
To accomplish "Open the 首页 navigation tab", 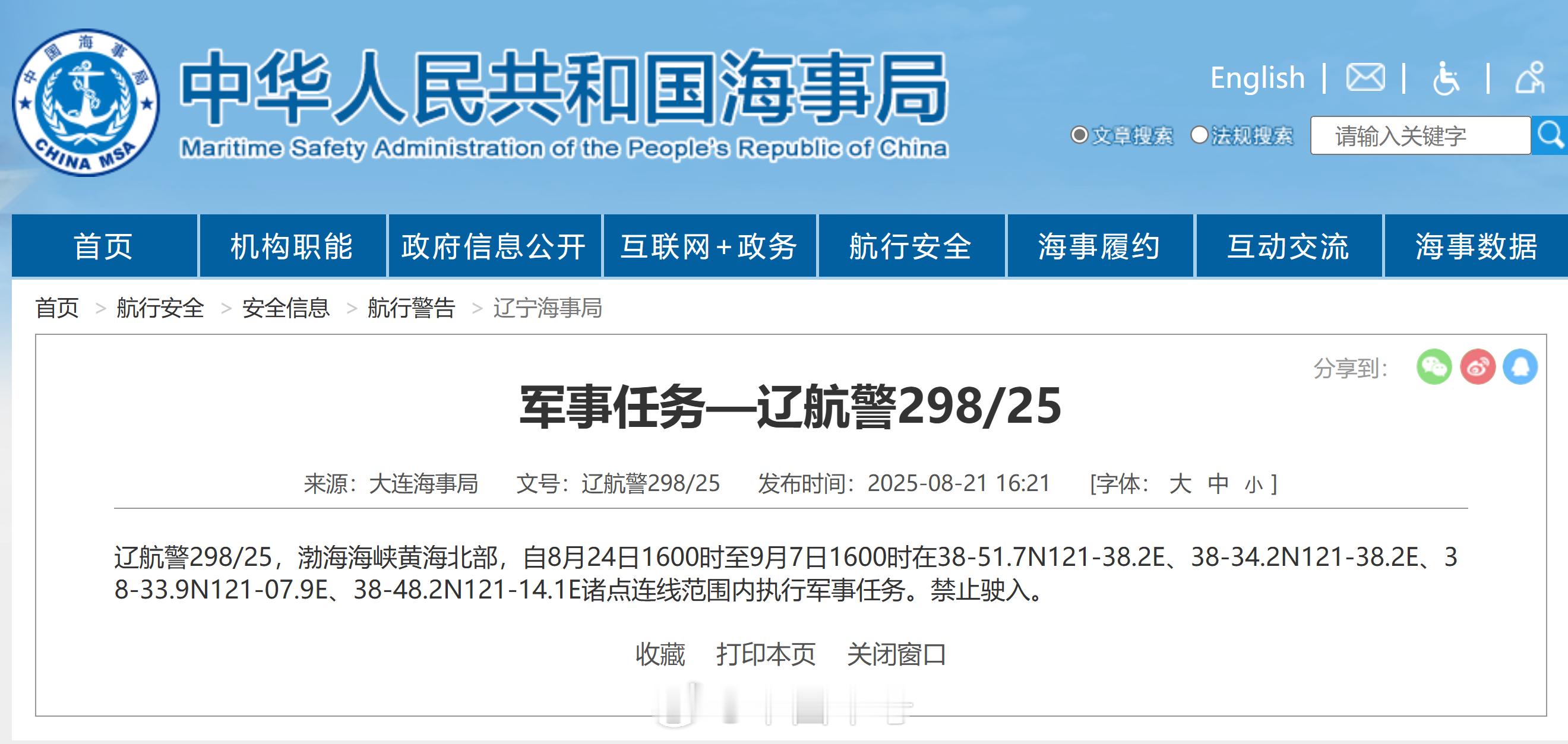I will pos(104,246).
